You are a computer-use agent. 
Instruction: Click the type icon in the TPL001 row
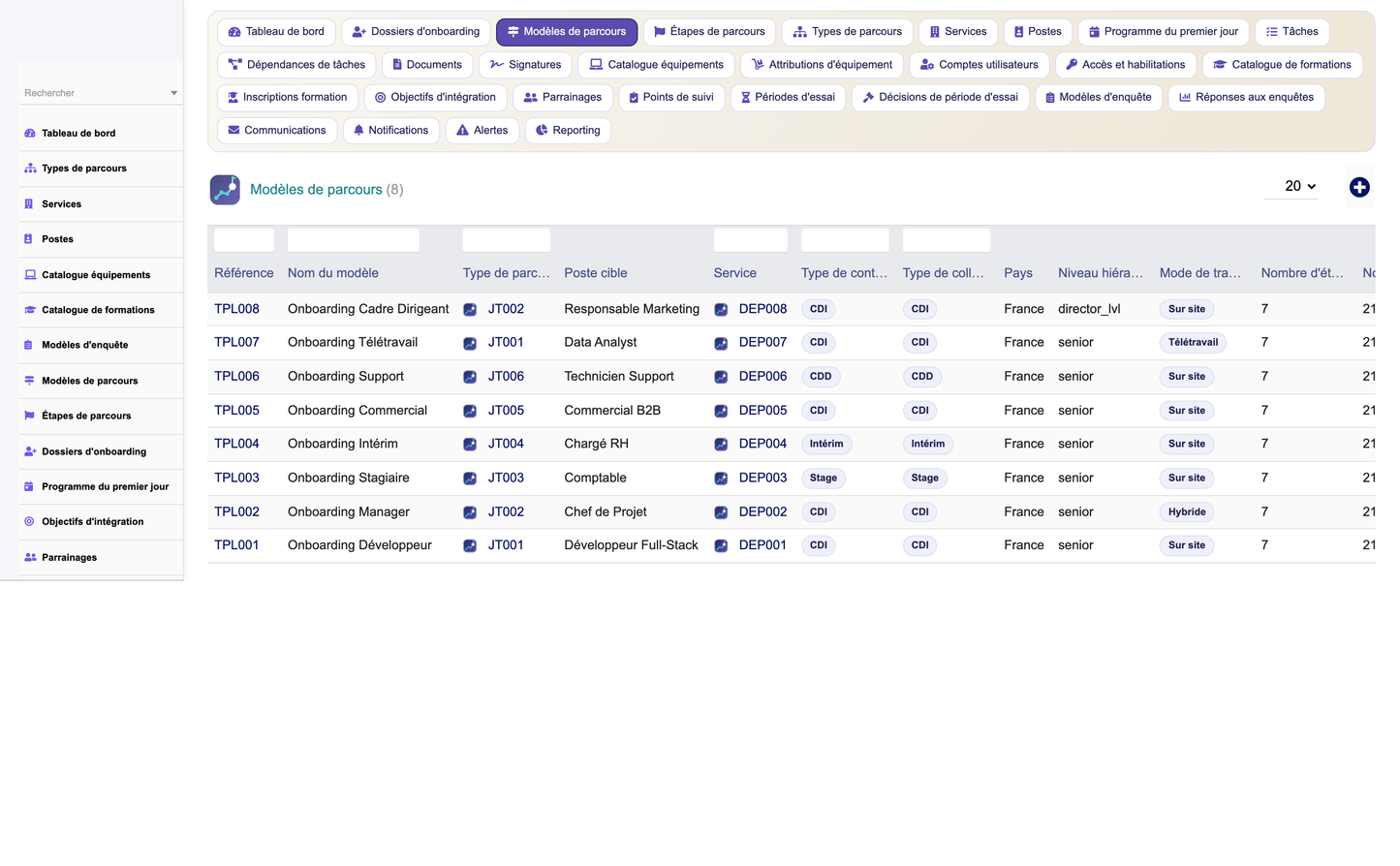click(x=470, y=545)
